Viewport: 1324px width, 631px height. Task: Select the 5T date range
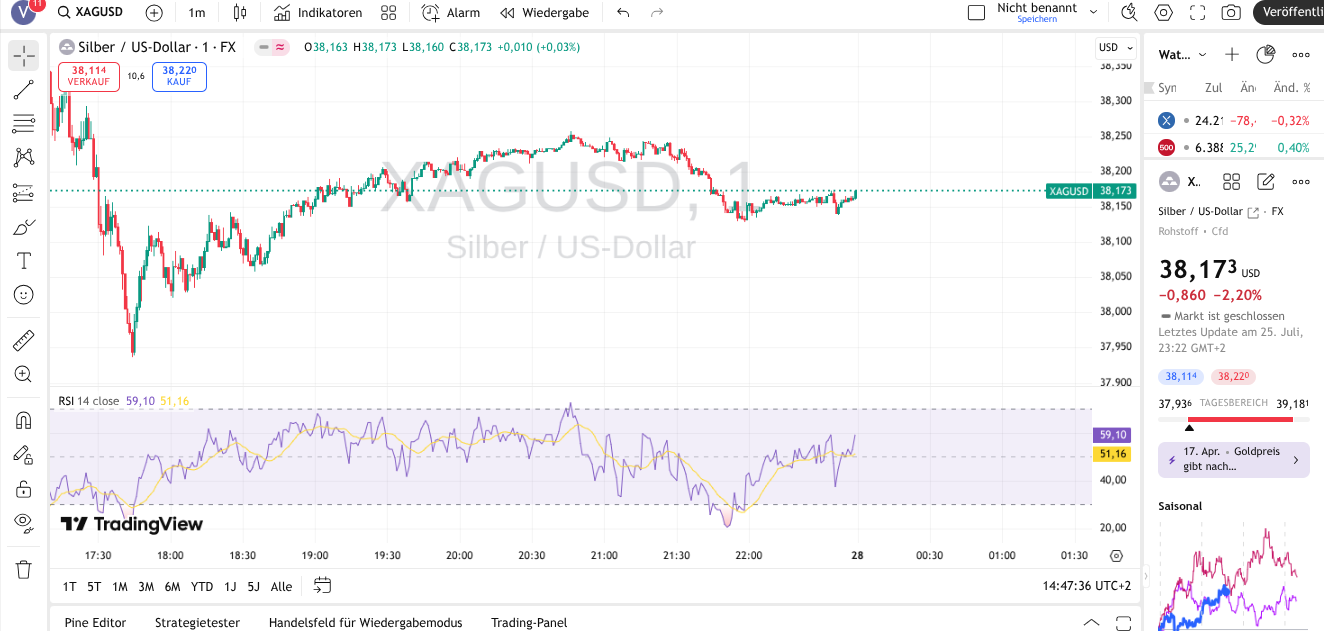[94, 587]
